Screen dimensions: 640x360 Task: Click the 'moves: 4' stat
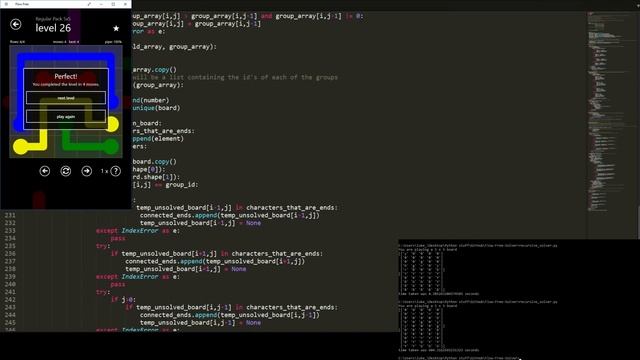point(60,42)
